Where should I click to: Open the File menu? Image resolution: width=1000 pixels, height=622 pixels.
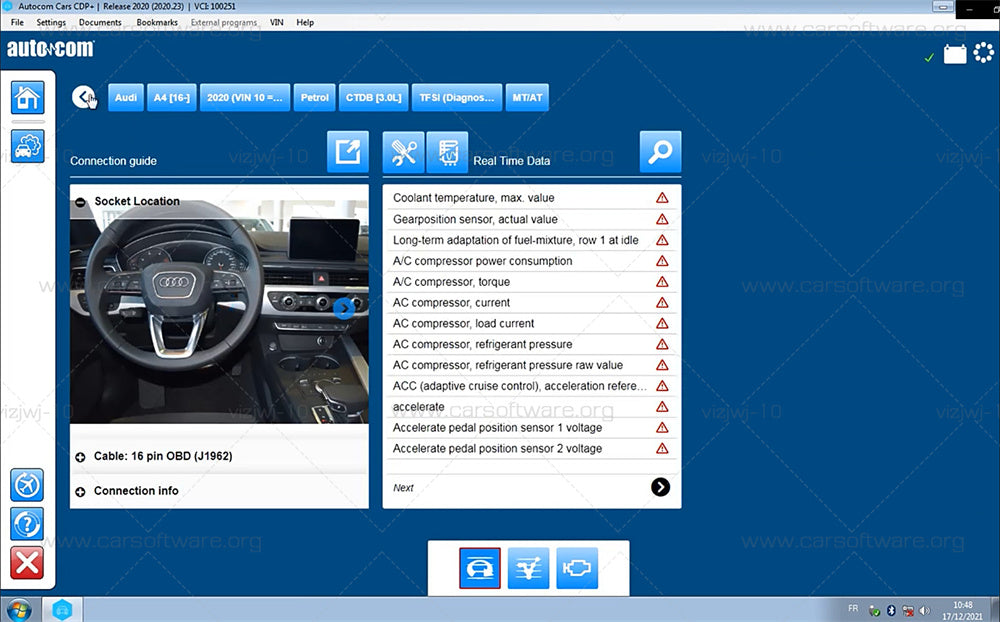[17, 22]
